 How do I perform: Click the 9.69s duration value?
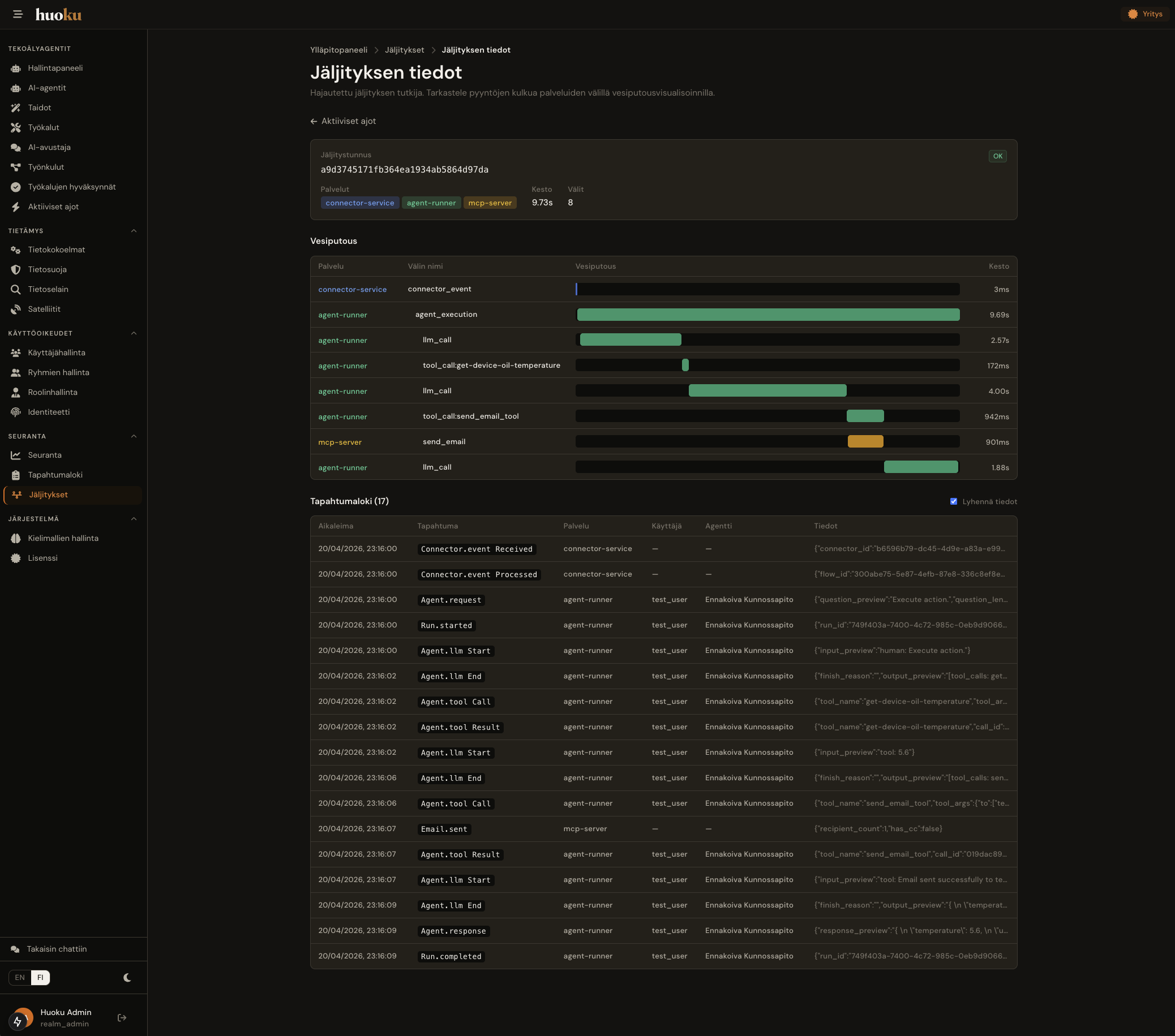coord(999,315)
